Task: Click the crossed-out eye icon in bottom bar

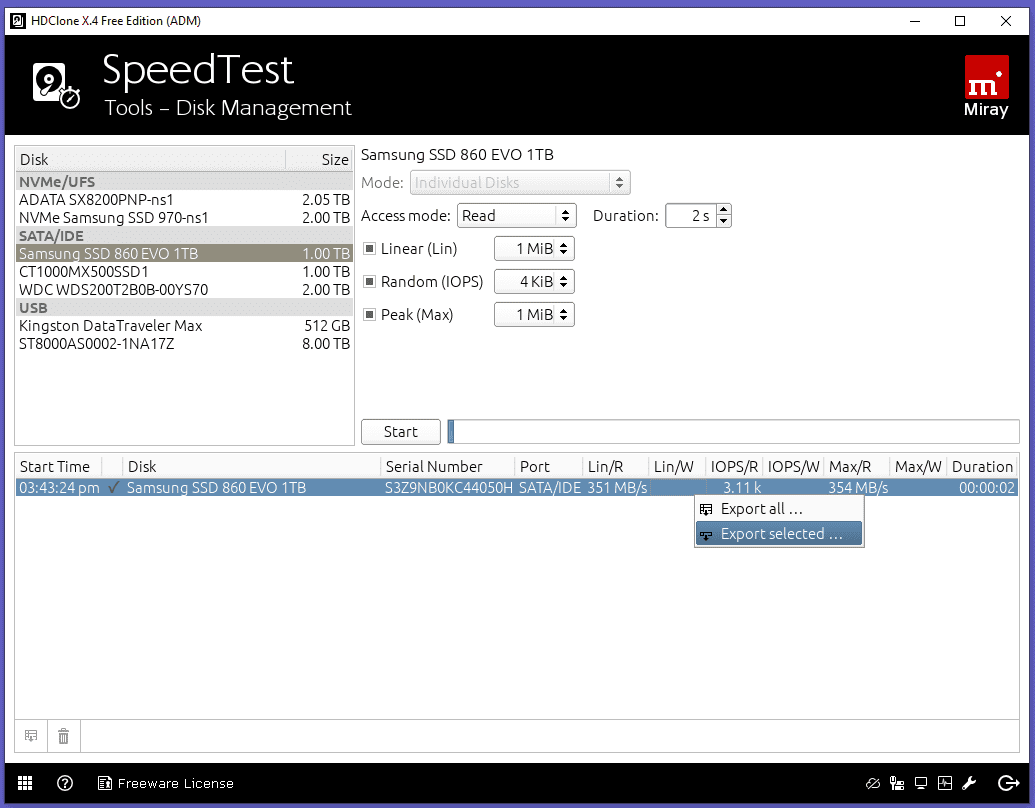Action: (873, 783)
